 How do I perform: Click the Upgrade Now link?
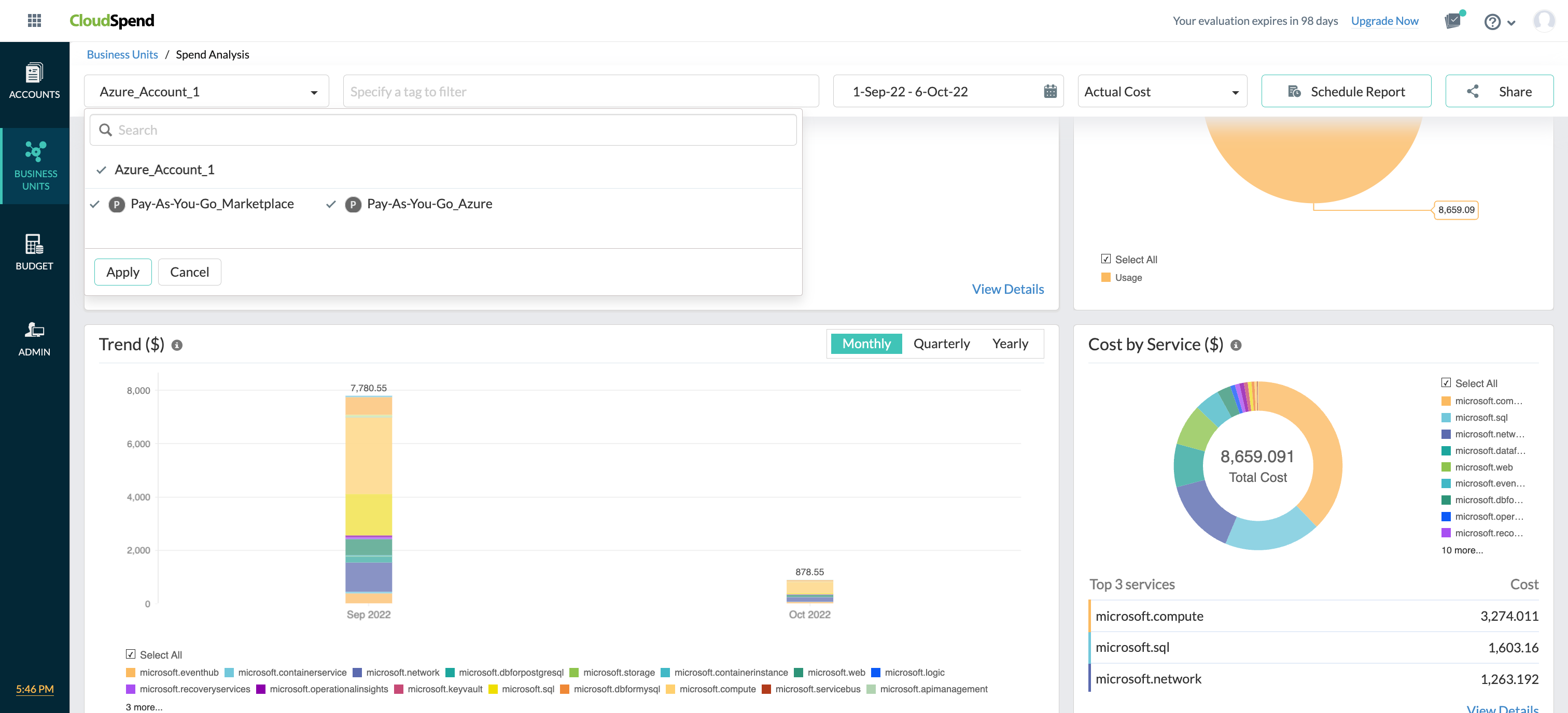(1384, 21)
